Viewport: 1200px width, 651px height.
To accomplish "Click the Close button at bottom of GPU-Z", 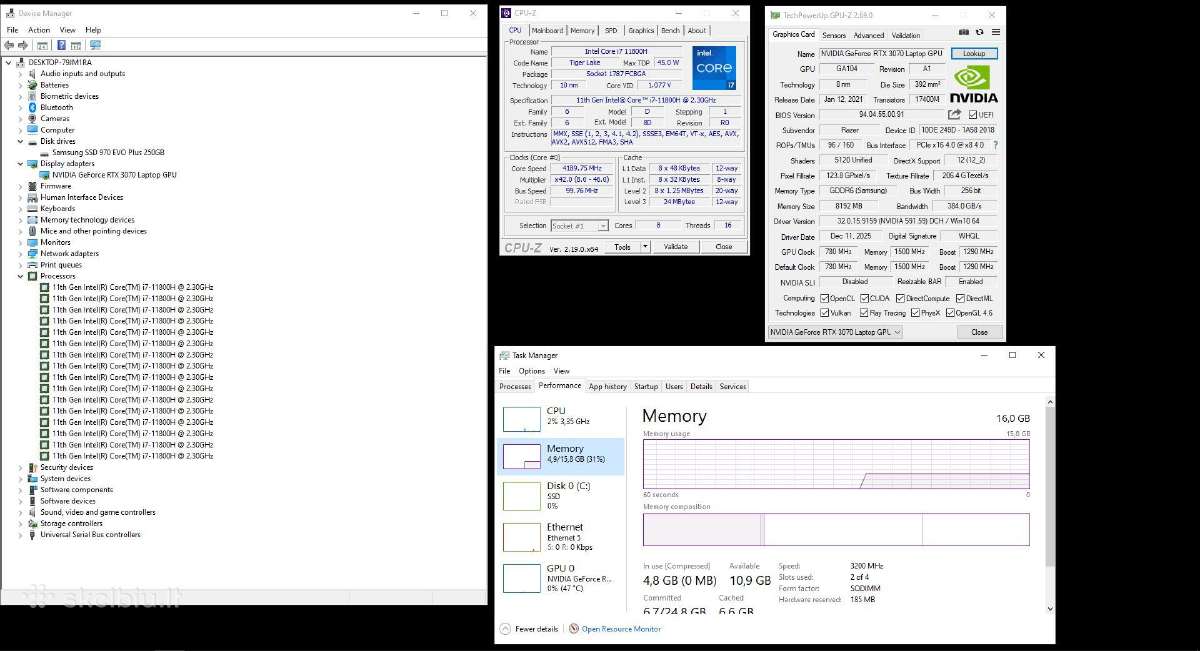I will coord(979,332).
